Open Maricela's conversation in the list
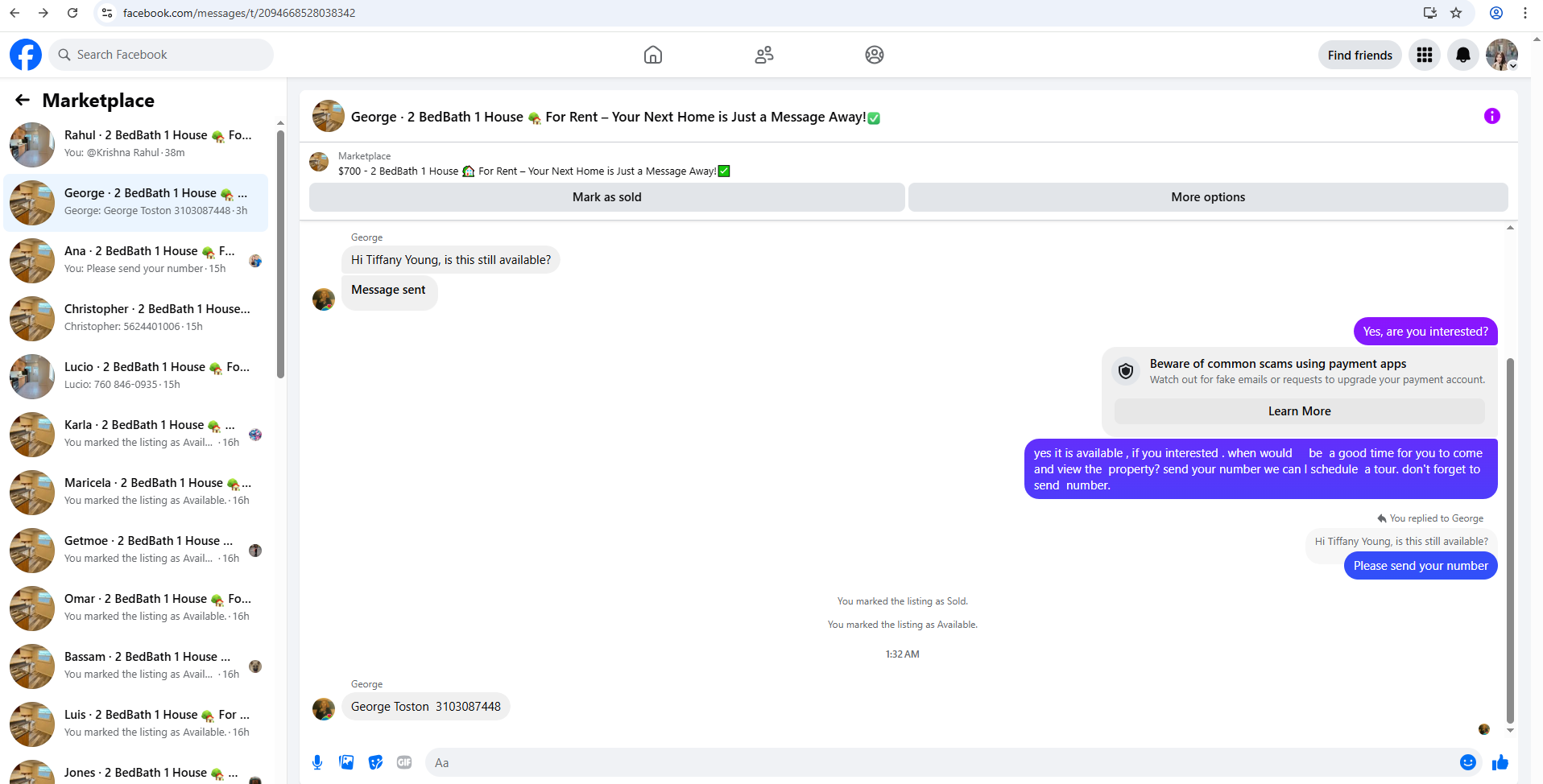 (x=135, y=493)
